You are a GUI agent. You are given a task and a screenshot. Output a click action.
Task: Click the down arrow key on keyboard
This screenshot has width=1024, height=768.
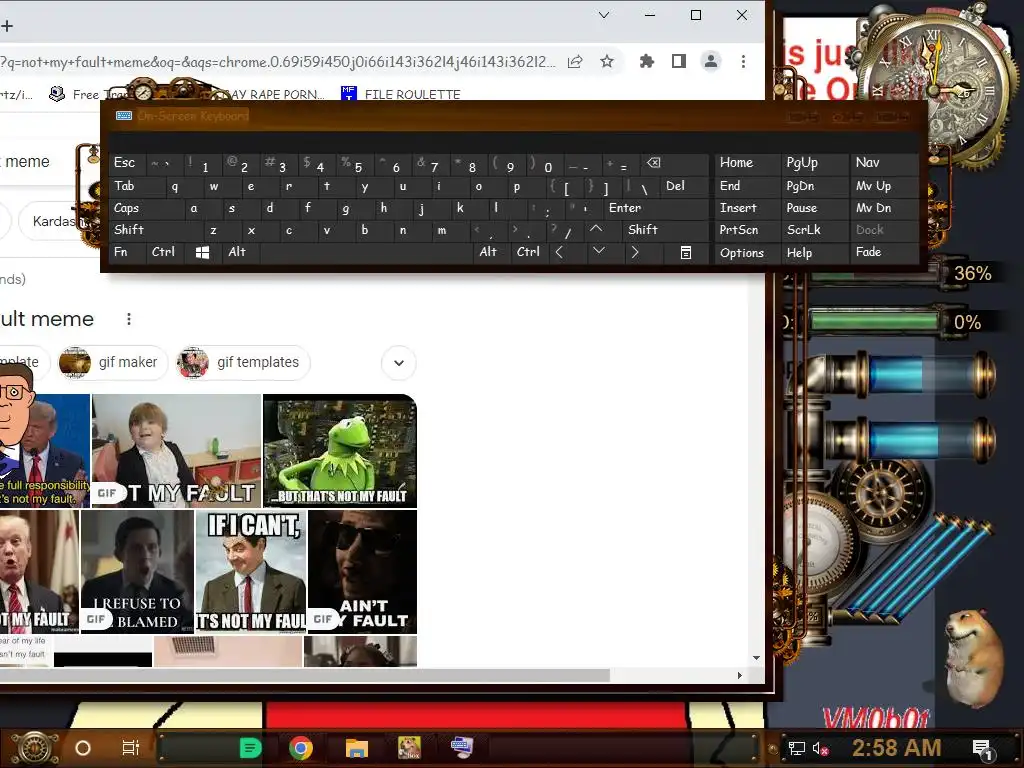(x=598, y=251)
